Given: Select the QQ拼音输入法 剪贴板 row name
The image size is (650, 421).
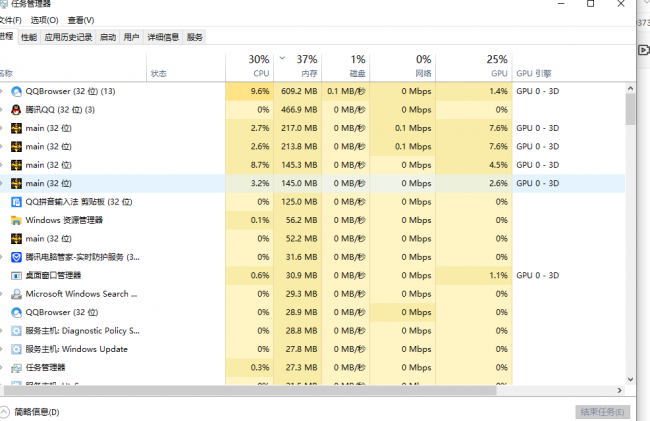Looking at the screenshot, I should tap(79, 202).
